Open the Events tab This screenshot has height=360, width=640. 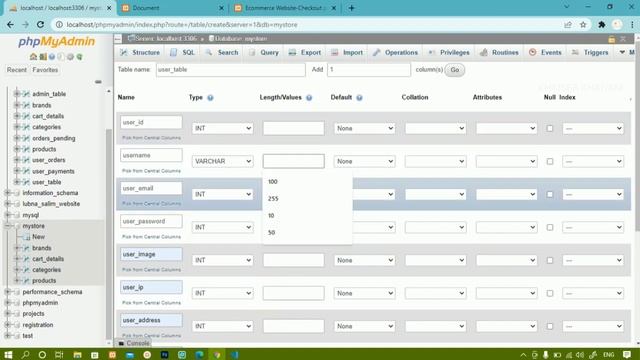tap(545, 52)
